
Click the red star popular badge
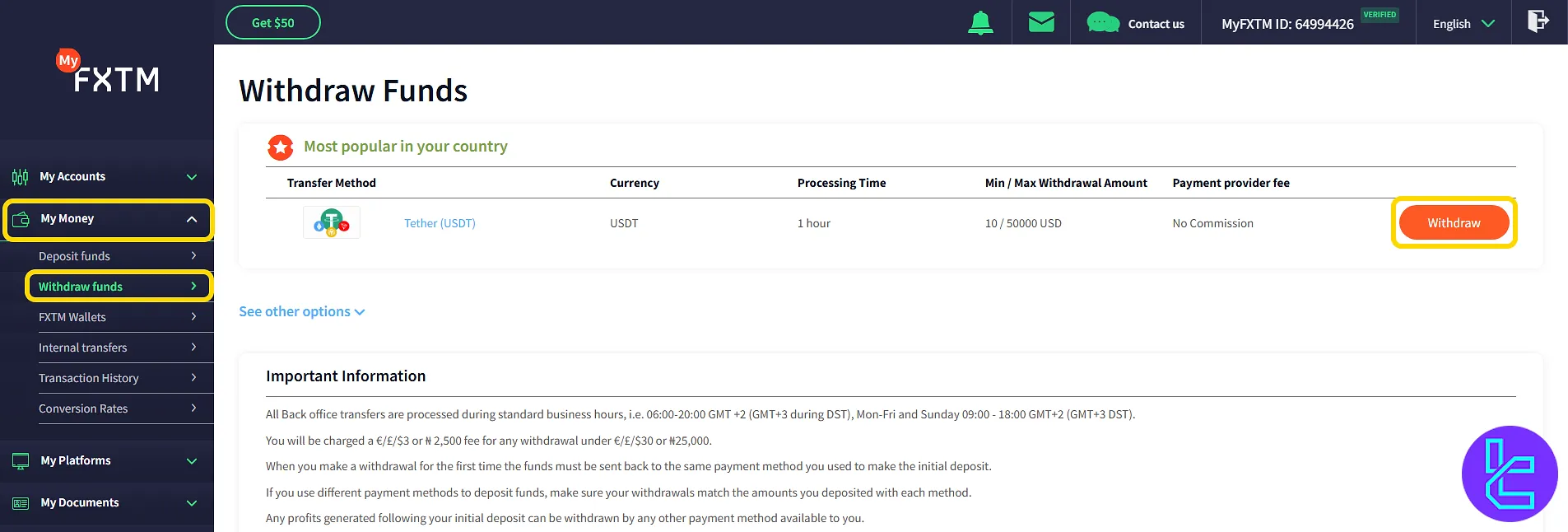(x=281, y=147)
